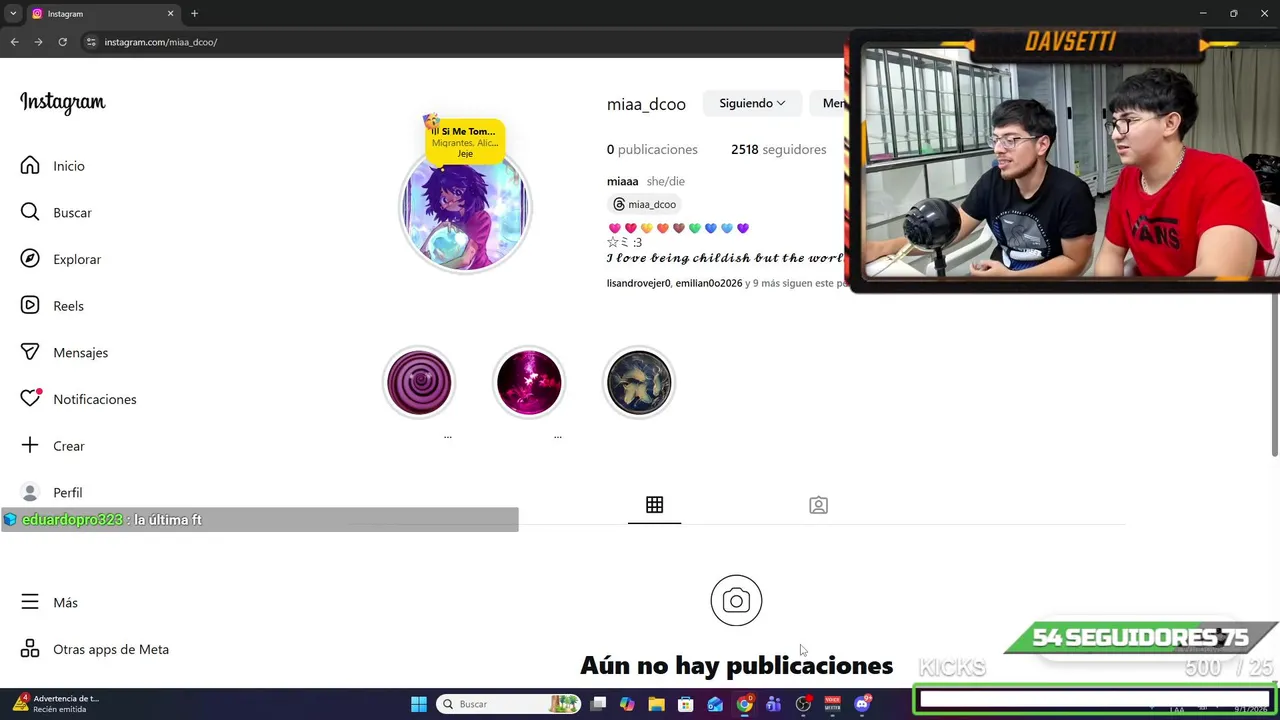Open Copilot icon in taskbar
The height and width of the screenshot is (720, 1280).
627,704
